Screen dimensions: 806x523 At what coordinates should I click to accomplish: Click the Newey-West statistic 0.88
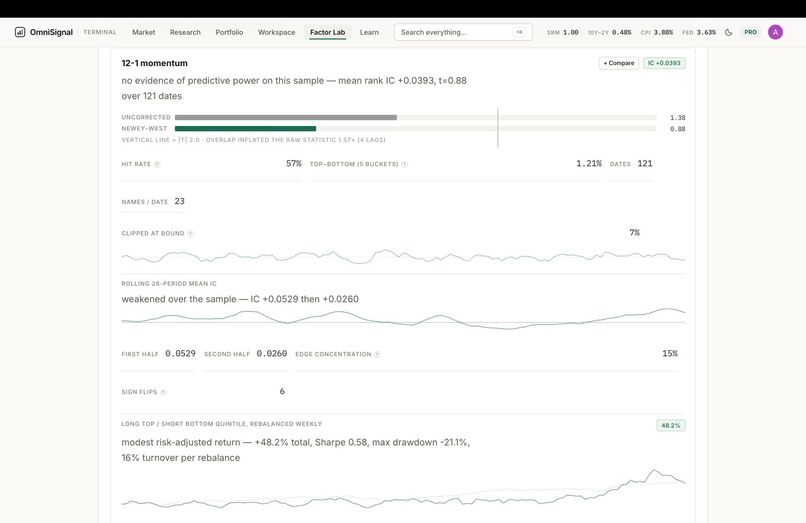(x=677, y=129)
